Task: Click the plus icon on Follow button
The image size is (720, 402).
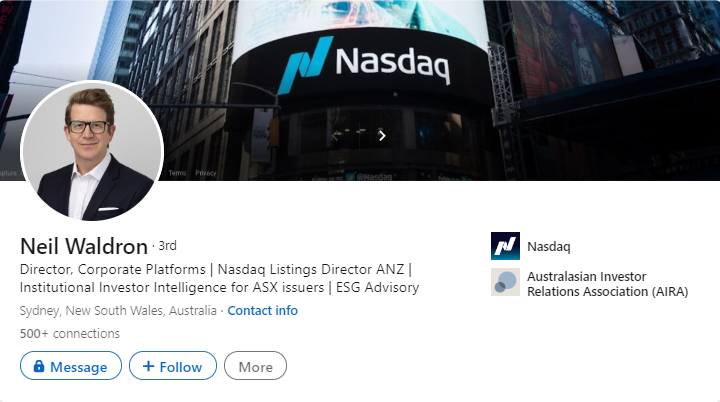Action: (148, 367)
